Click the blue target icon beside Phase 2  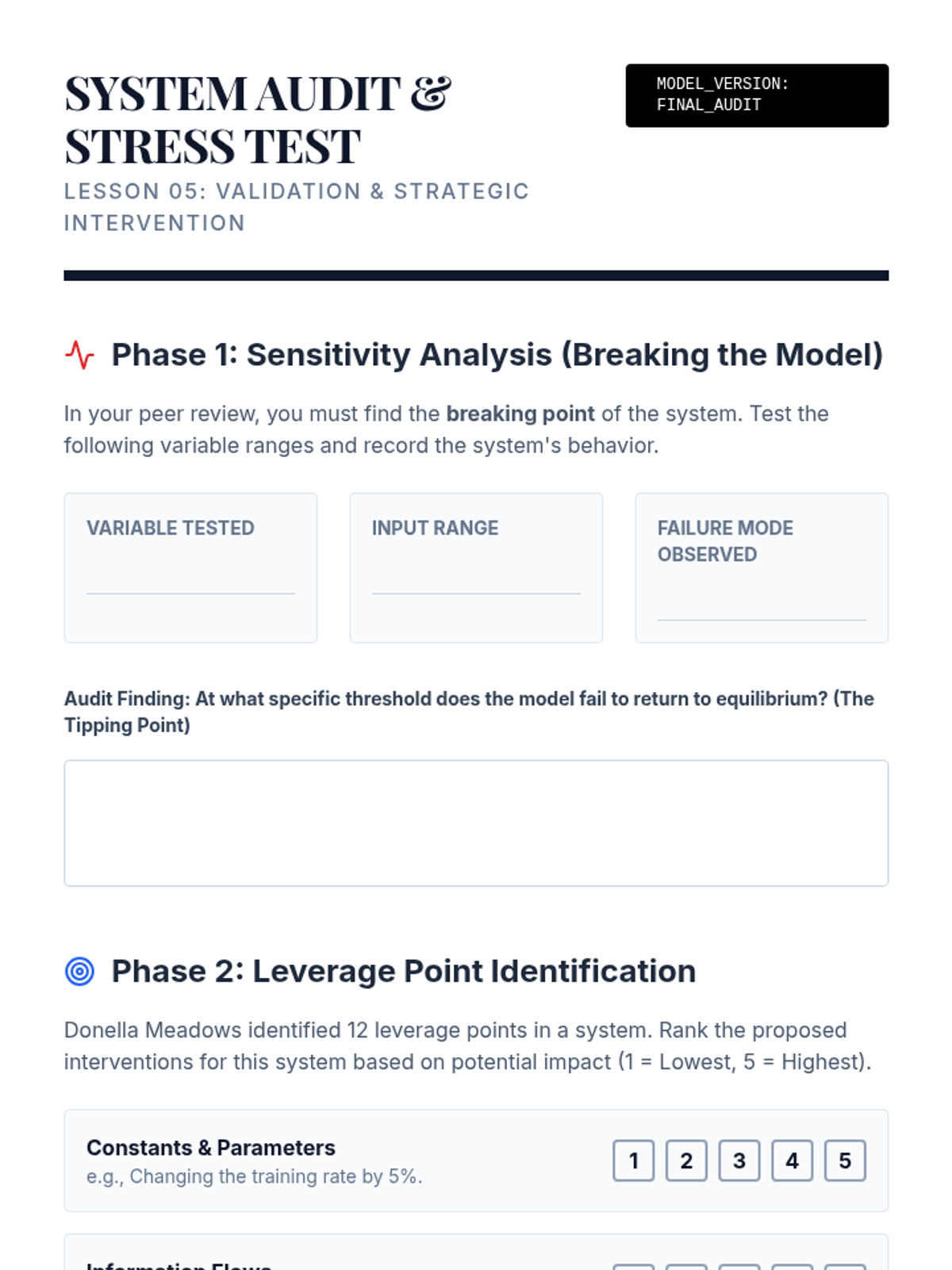tap(79, 971)
